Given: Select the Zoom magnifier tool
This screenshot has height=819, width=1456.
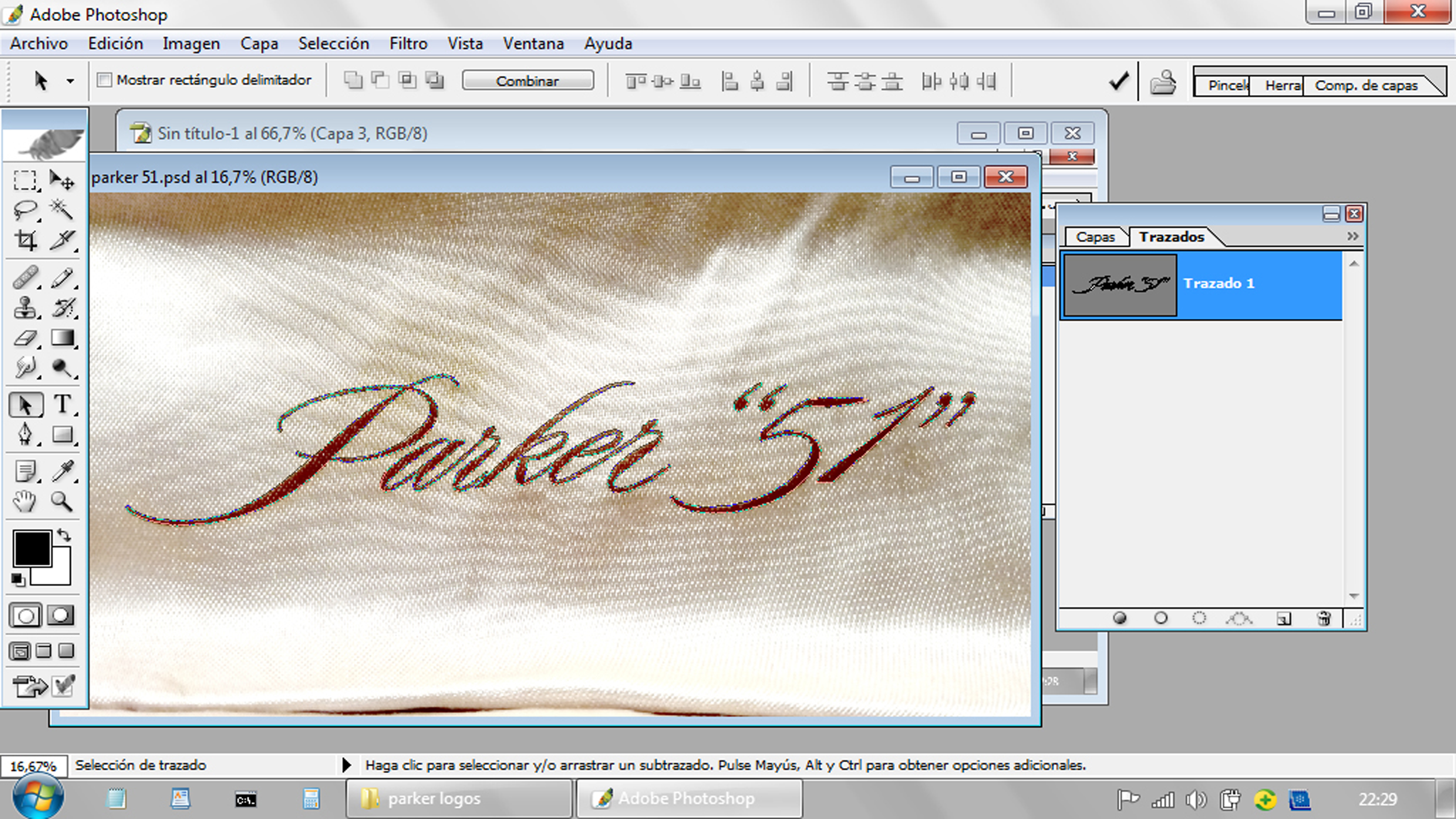Looking at the screenshot, I should click(61, 501).
